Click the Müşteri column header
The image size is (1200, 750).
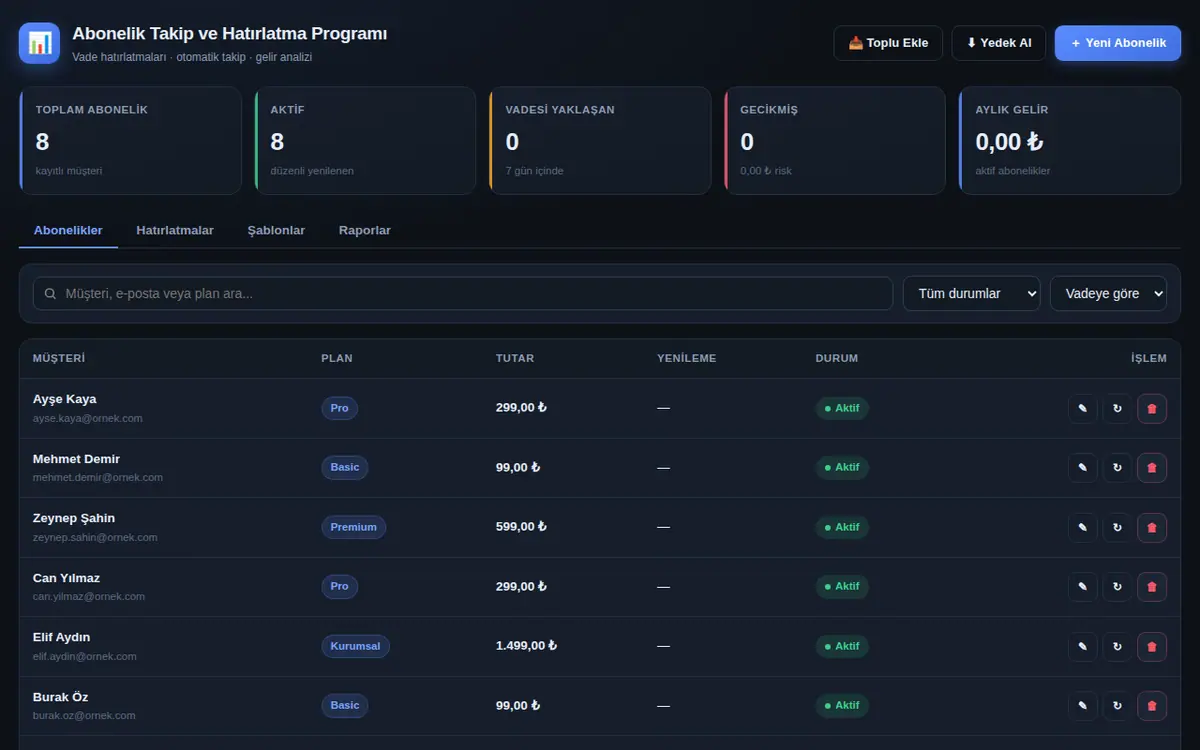[59, 358]
